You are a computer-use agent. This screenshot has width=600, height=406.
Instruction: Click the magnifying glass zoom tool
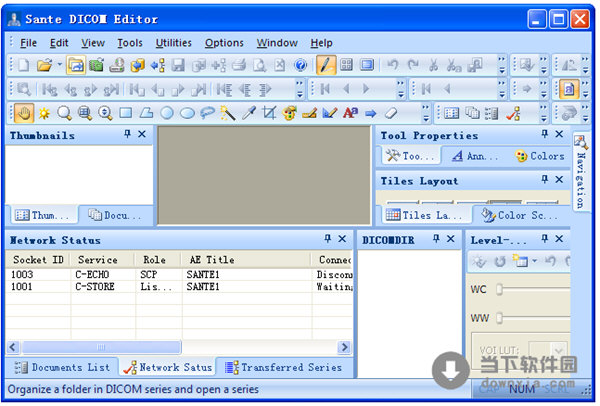pos(65,113)
